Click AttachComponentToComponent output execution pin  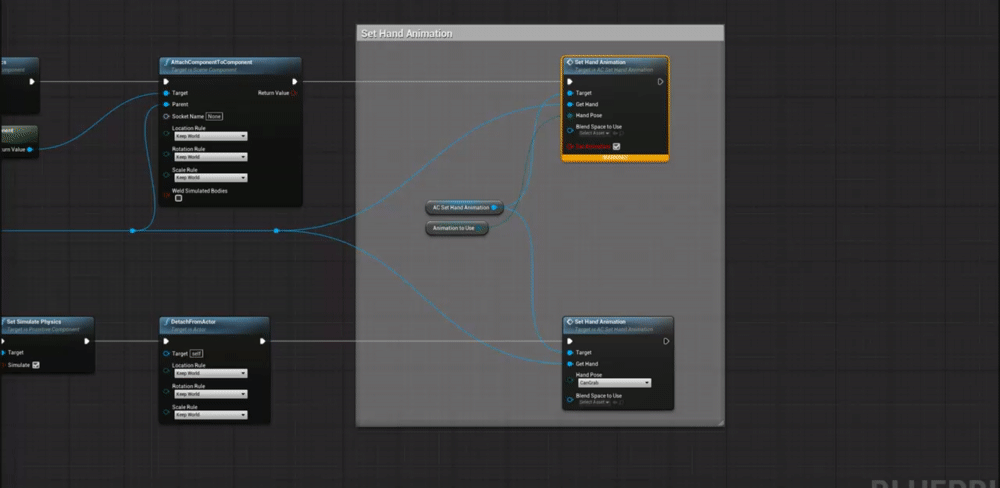pos(295,82)
